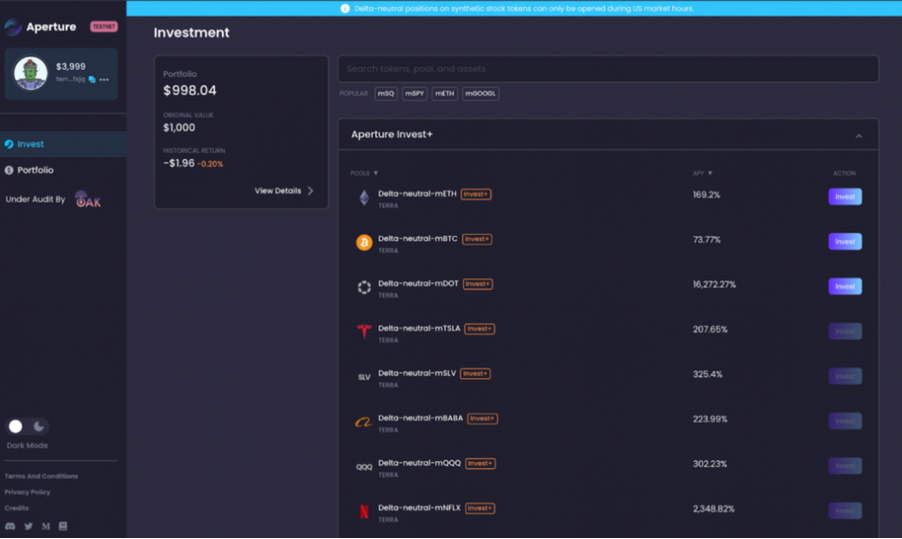This screenshot has width=902, height=539.
Task: Focus the search tokens input field
Action: click(608, 69)
